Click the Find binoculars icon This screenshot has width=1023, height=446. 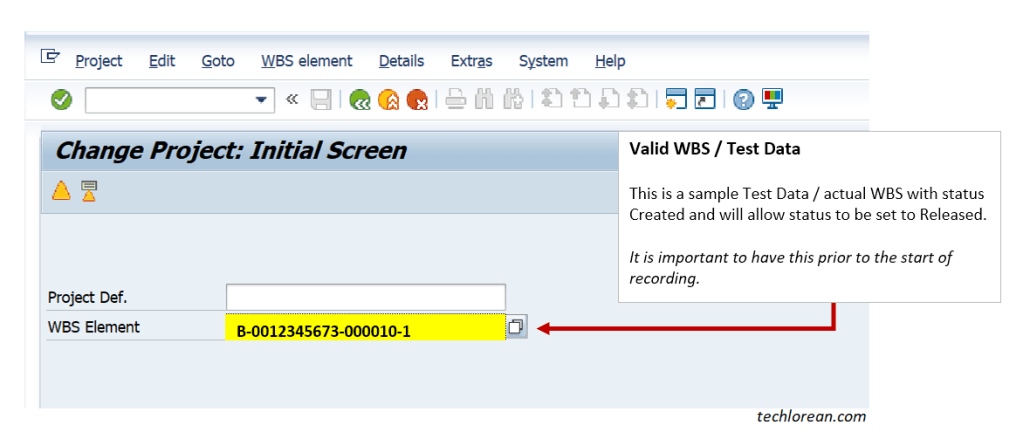coord(485,100)
